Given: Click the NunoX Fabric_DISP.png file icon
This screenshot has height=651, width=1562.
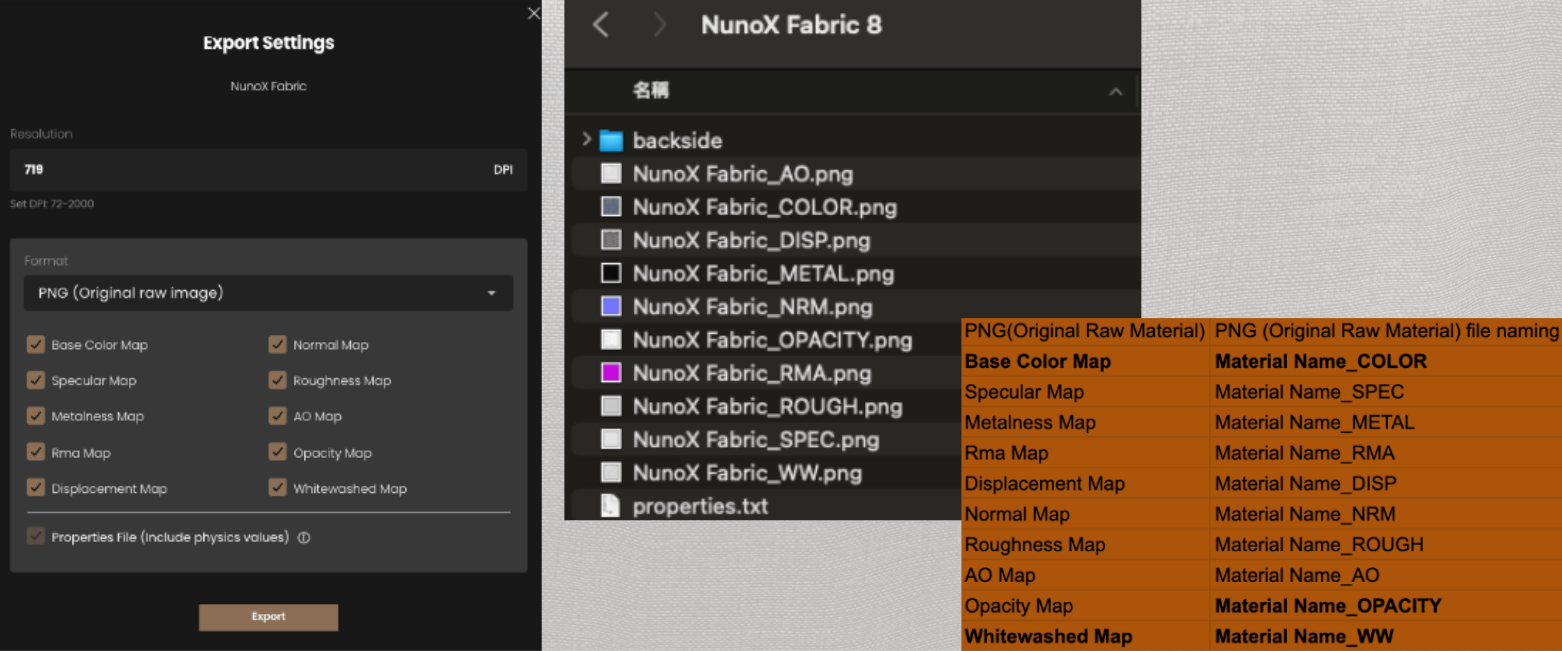Looking at the screenshot, I should point(611,240).
